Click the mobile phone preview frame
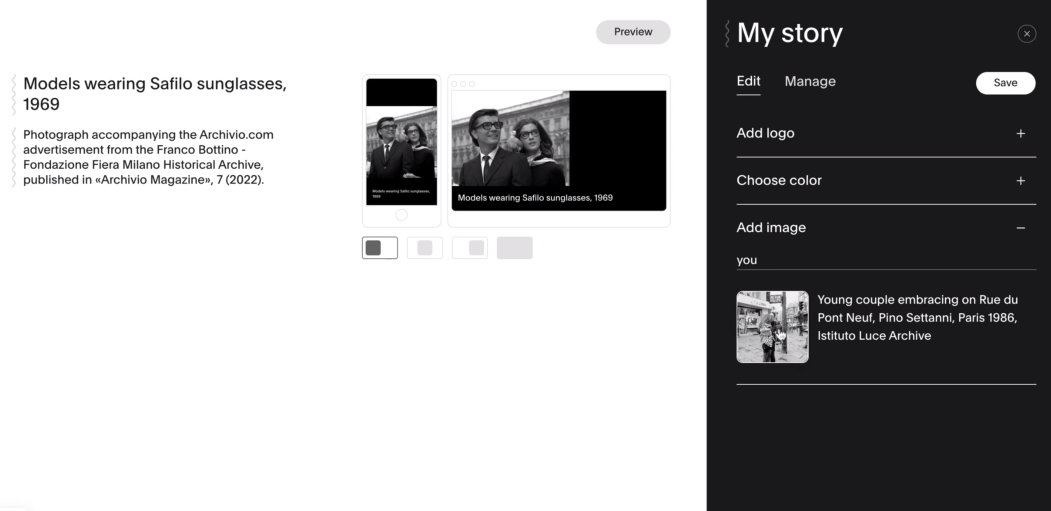The image size is (1051, 511). point(401,151)
